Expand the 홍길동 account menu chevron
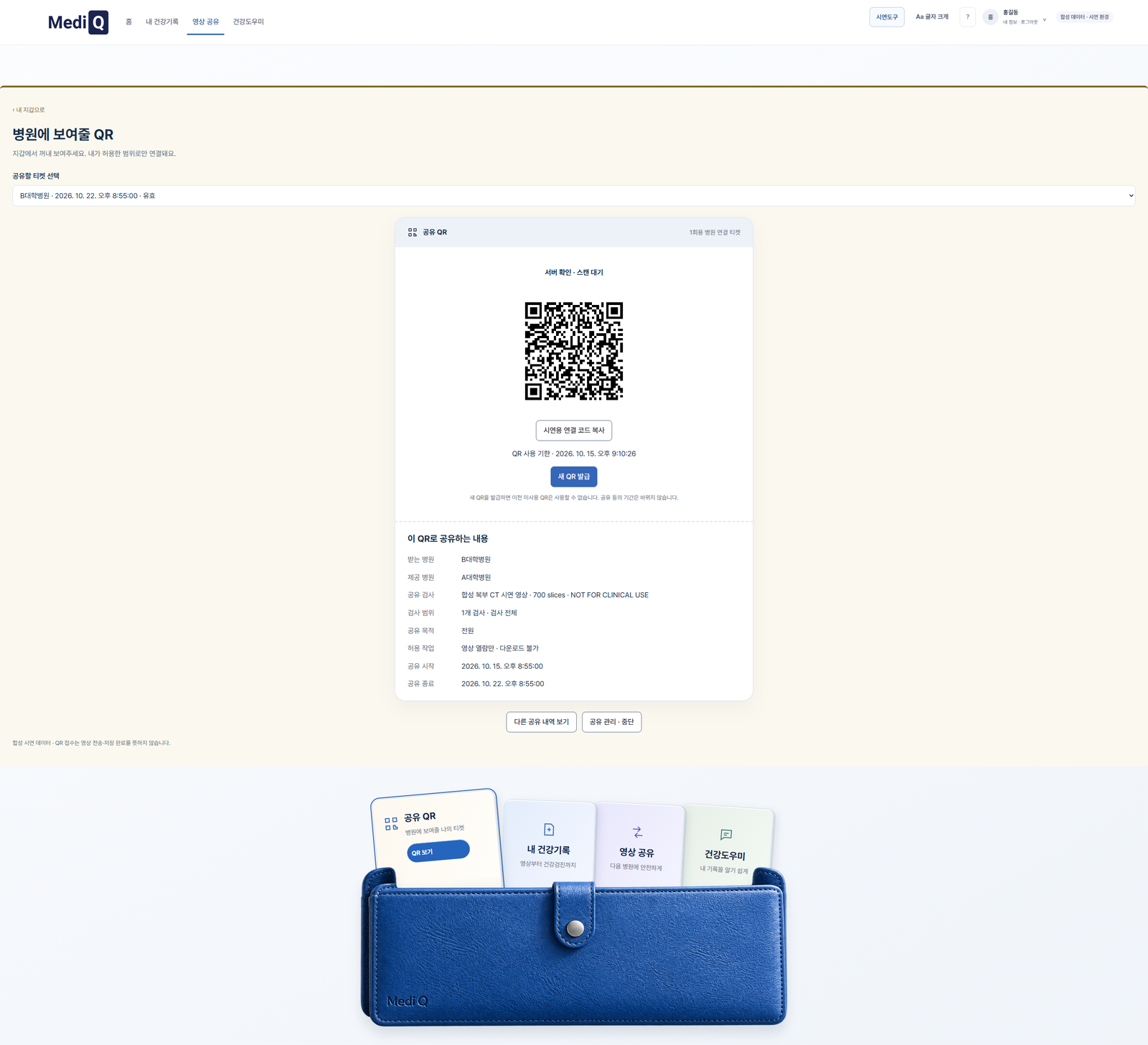 pos(1044,19)
